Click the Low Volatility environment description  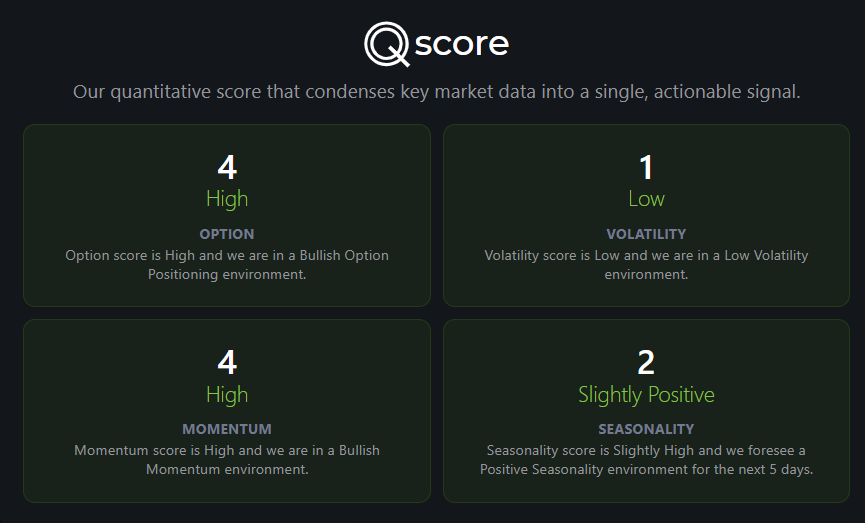(x=646, y=265)
